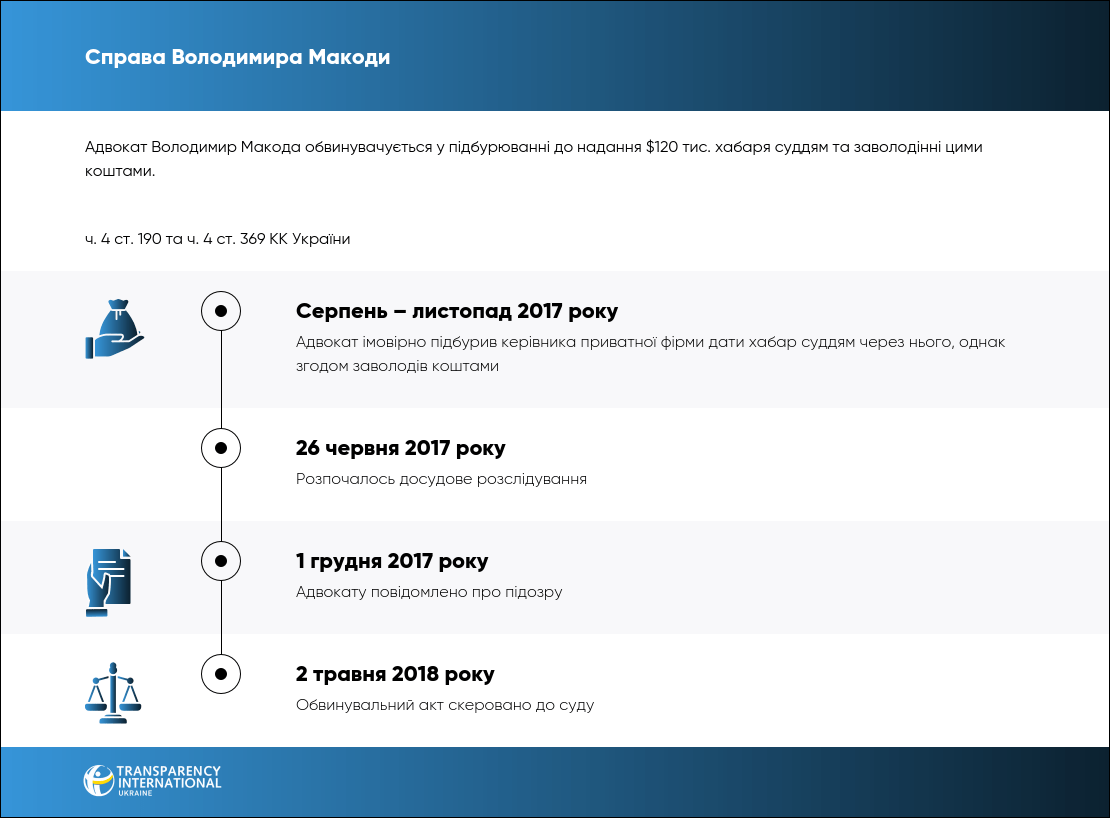This screenshot has height=818, width=1110.
Task: Click the heading Серпень – листопад 2017 року
Action: 457,311
